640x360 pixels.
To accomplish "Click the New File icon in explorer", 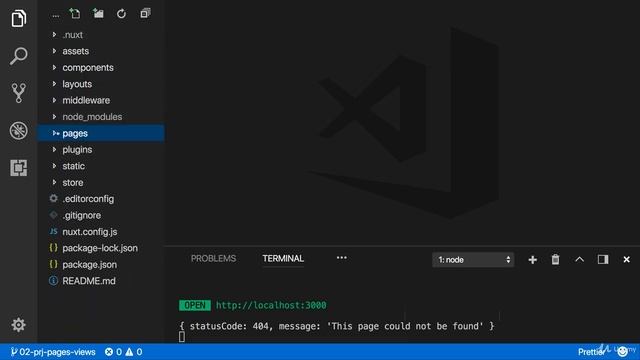I will (x=75, y=13).
